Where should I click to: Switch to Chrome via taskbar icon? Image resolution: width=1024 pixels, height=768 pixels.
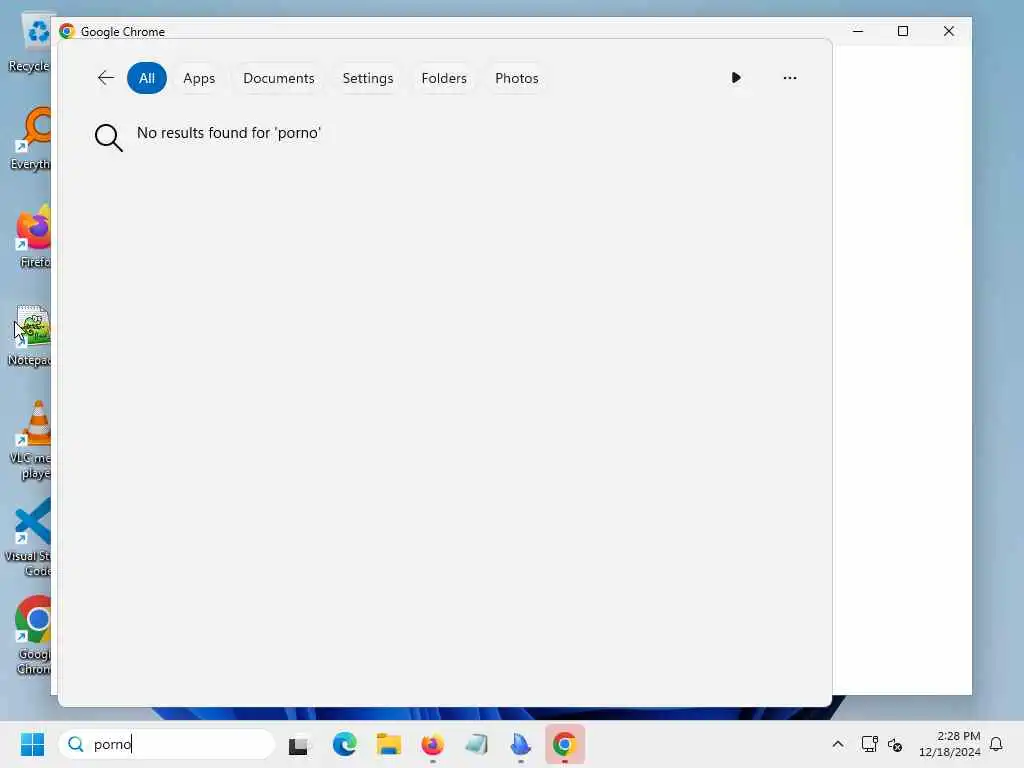click(x=565, y=744)
